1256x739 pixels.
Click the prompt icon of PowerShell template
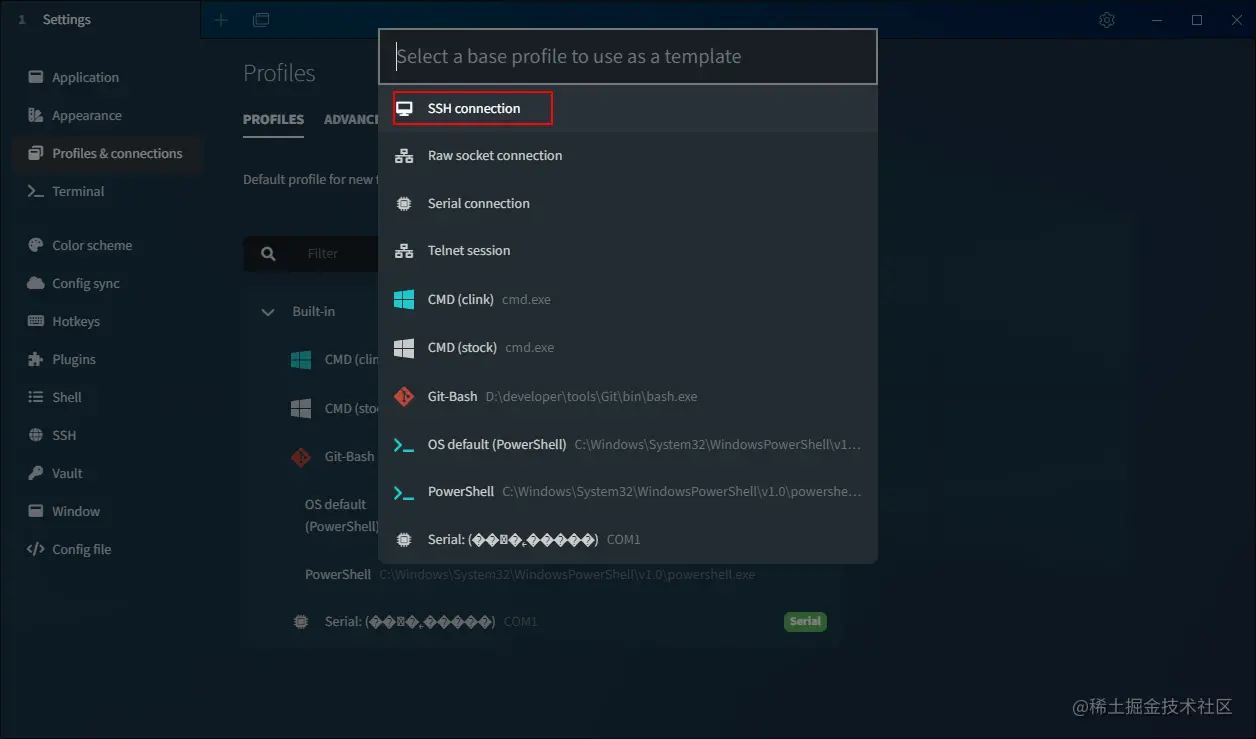tap(404, 492)
